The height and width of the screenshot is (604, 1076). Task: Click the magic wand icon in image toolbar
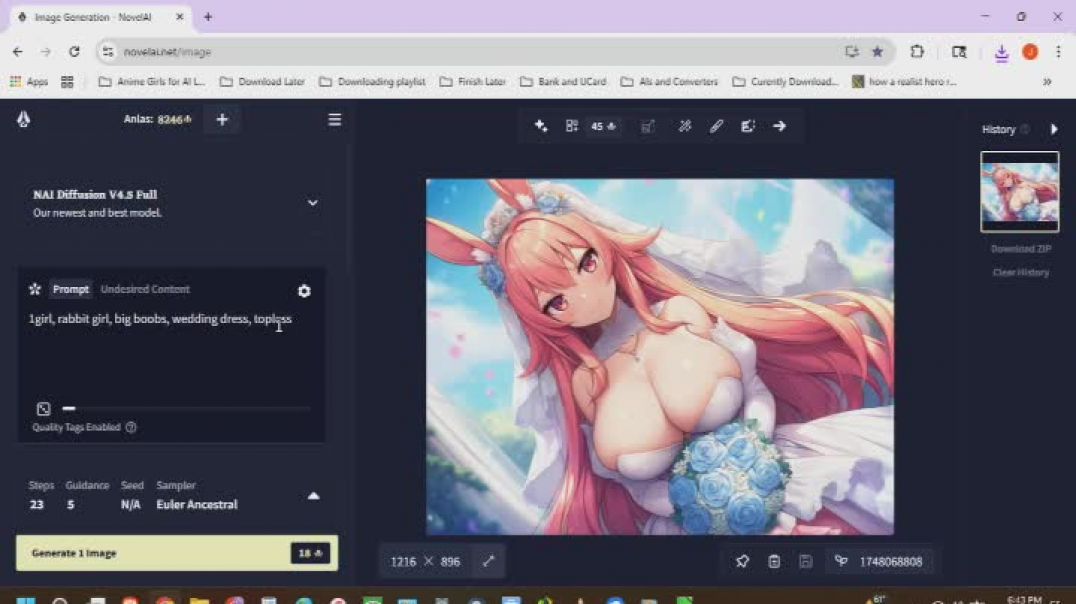click(685, 126)
